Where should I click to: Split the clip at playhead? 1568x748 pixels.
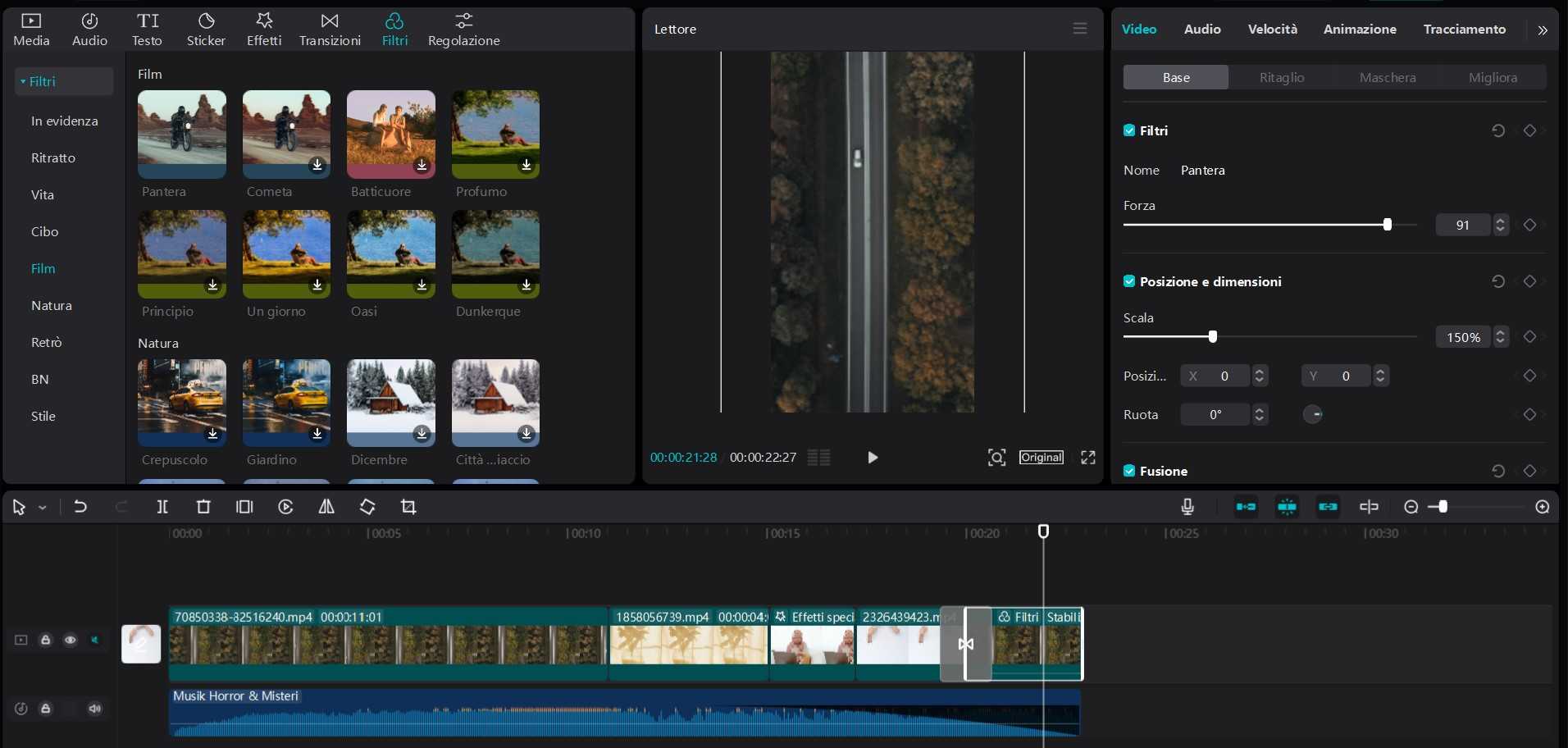coord(162,507)
